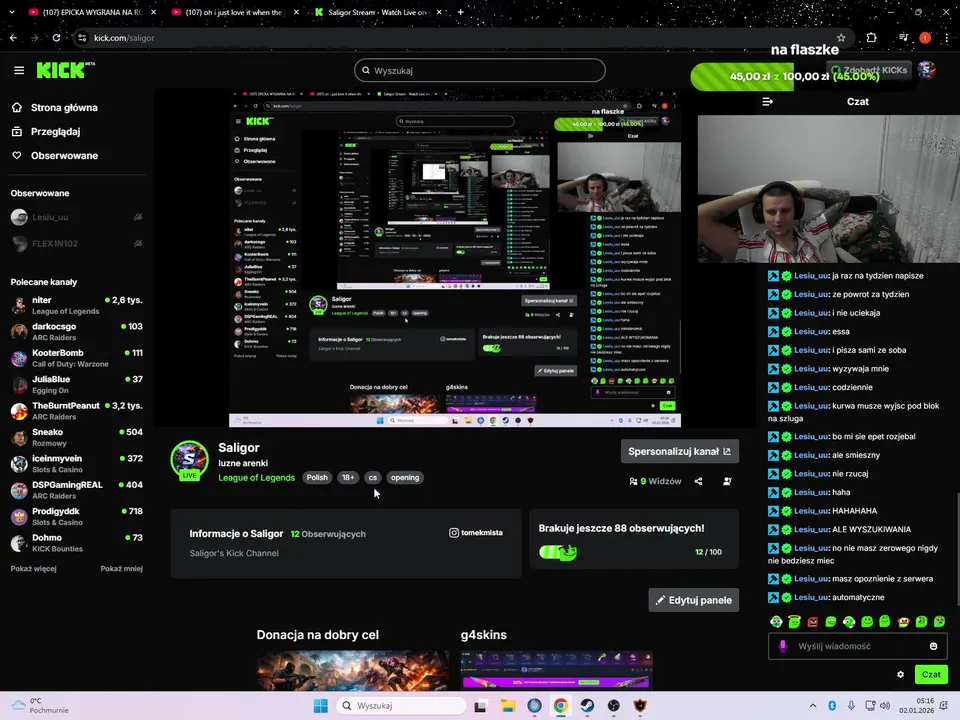960x720 pixels.
Task: Open the emoji picker in chat input
Action: 933,646
